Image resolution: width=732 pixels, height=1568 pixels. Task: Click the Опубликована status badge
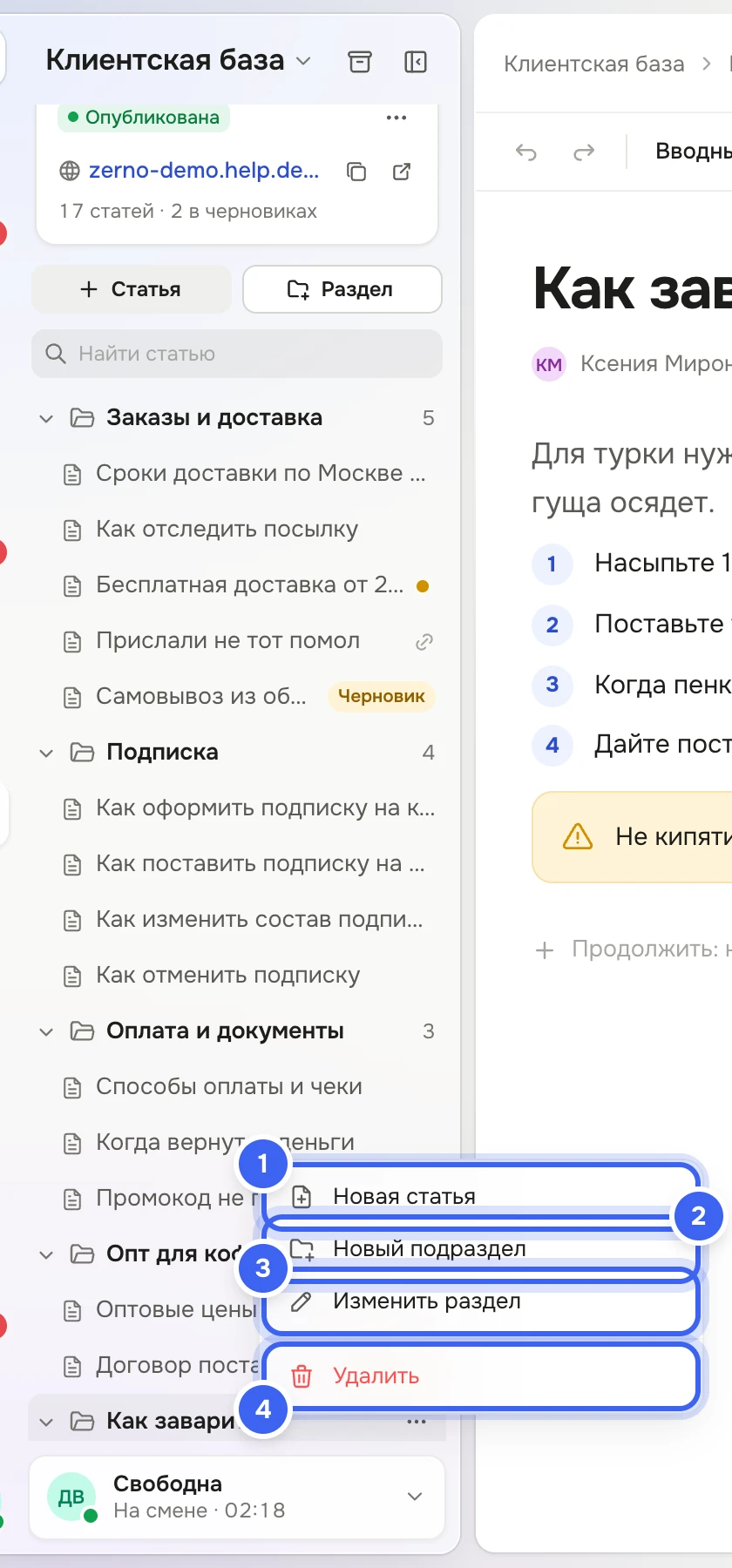pyautogui.click(x=144, y=118)
